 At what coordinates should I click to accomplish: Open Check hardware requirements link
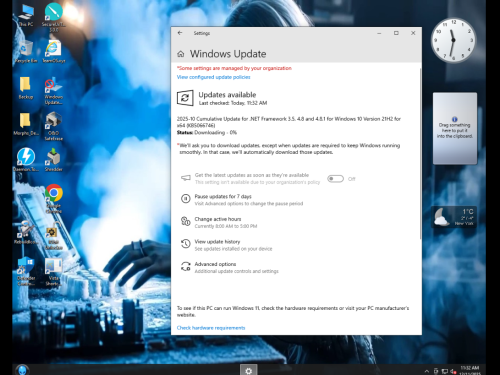(x=211, y=328)
